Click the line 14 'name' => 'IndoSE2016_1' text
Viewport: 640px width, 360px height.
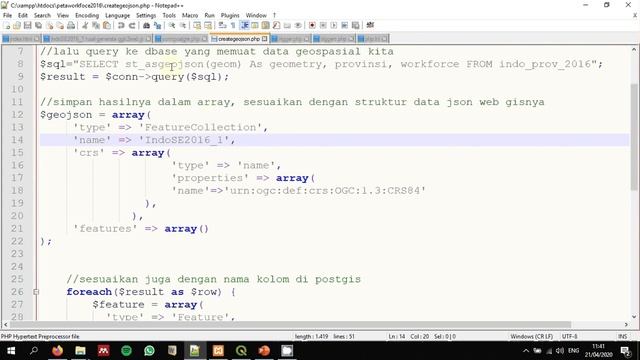(x=154, y=140)
